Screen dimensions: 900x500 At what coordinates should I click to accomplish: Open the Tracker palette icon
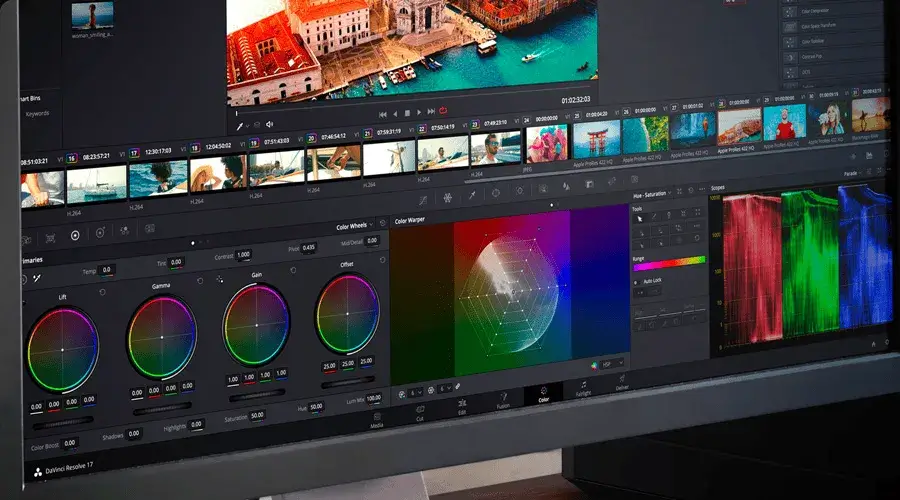click(519, 191)
